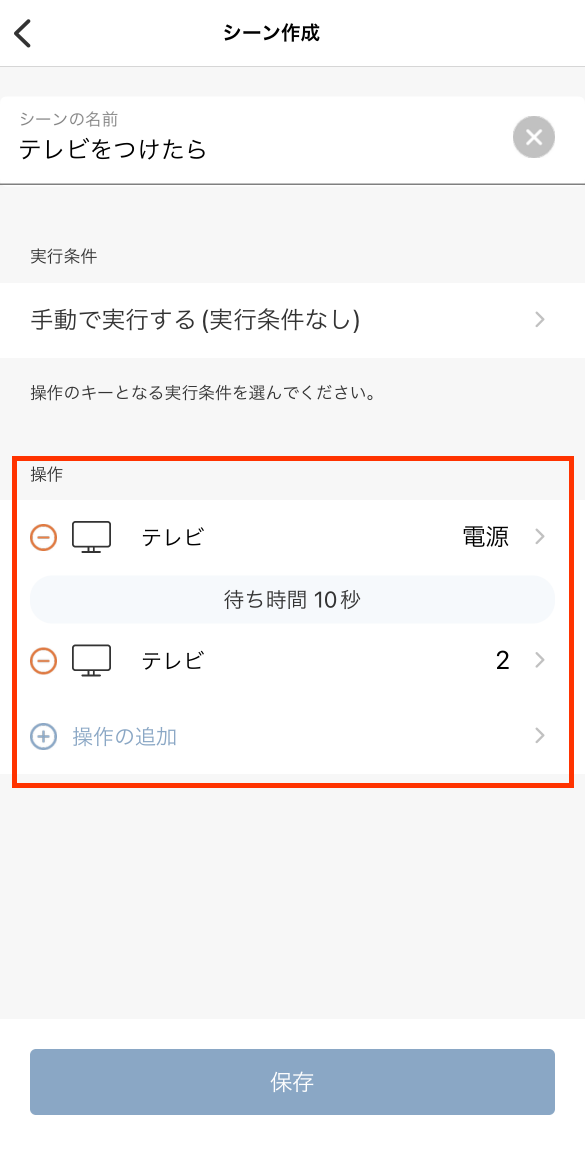The height and width of the screenshot is (1156, 585).
Task: Click the TV icon in the channel 2 row
Action: coord(91,661)
